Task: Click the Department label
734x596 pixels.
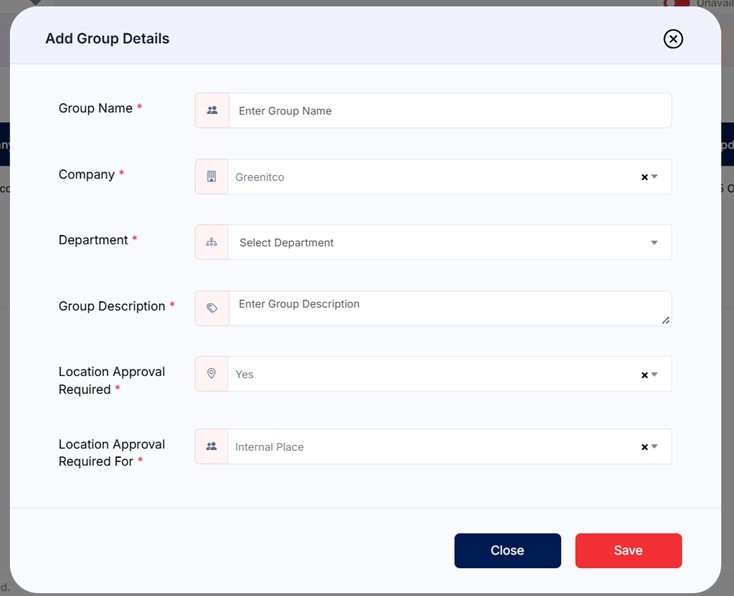Action: (x=93, y=240)
